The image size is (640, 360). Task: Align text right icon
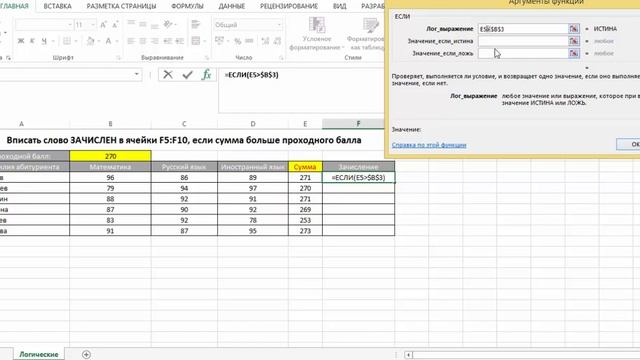(x=154, y=41)
